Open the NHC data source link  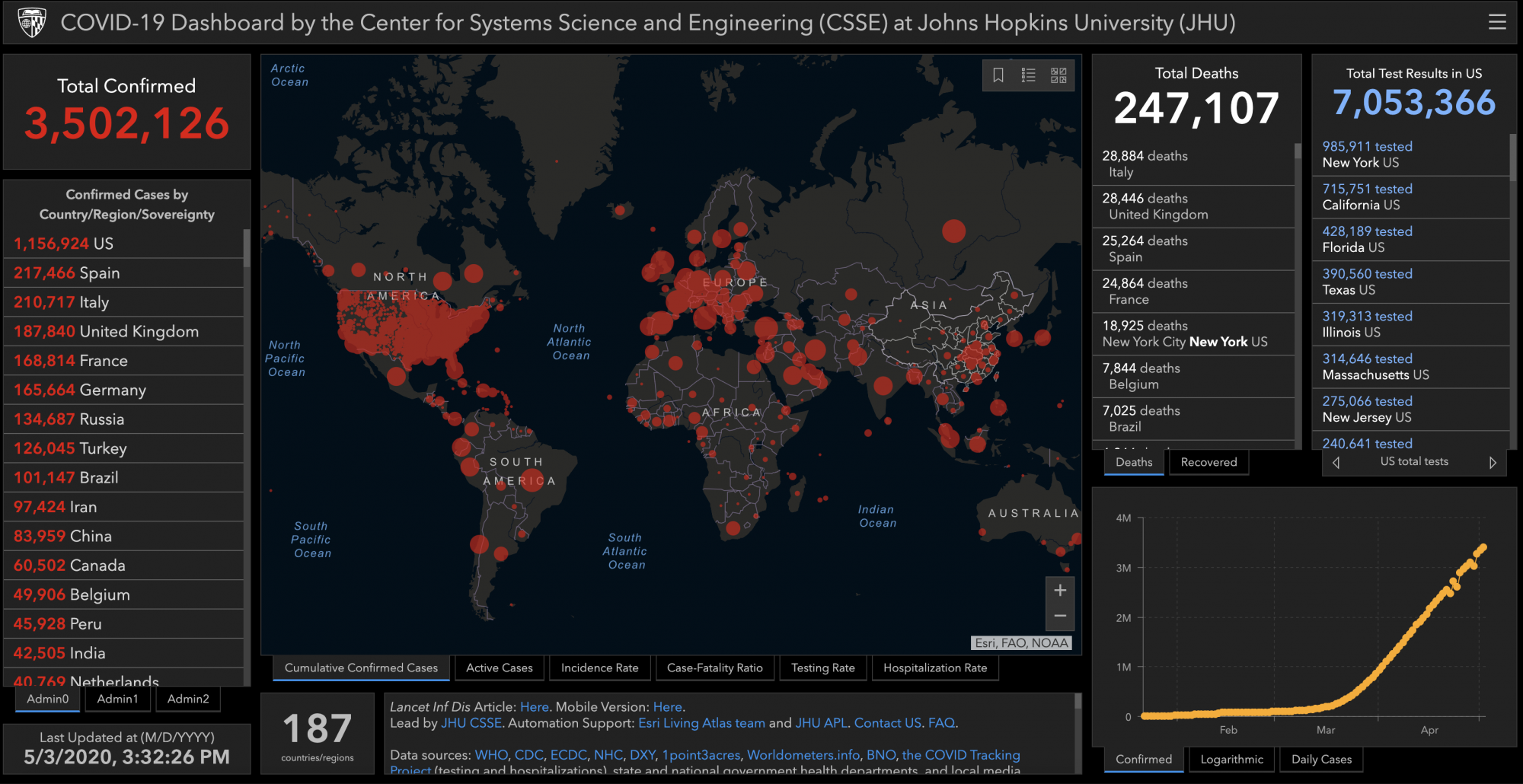pyautogui.click(x=608, y=754)
